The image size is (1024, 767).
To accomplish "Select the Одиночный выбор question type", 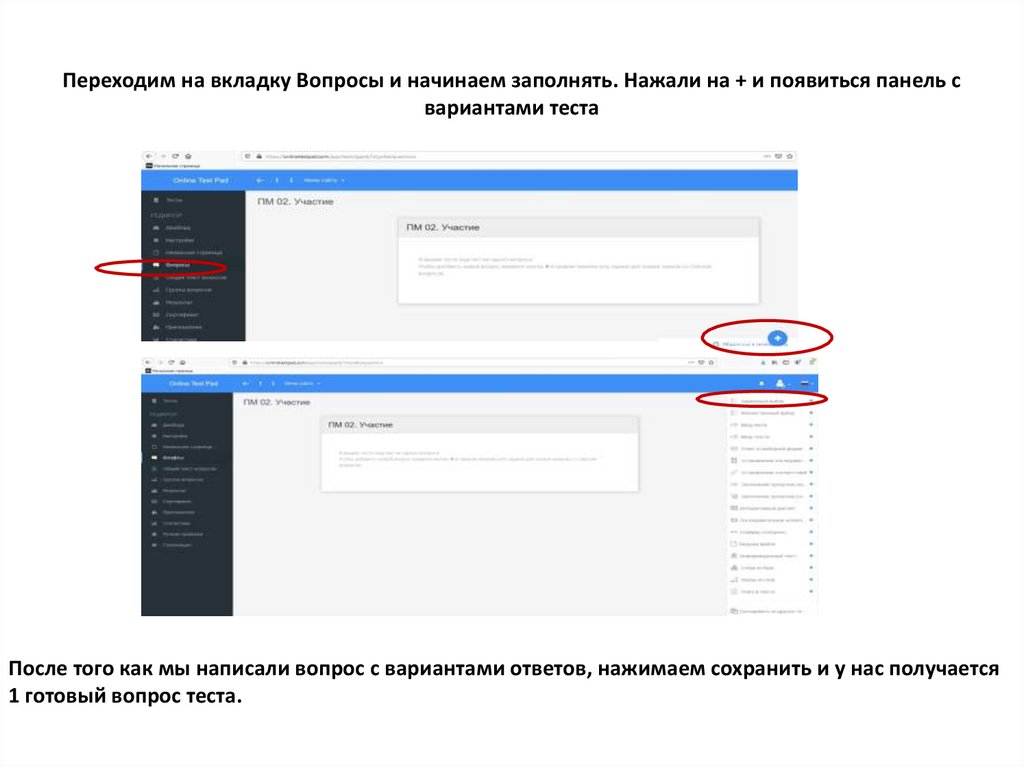I will (771, 401).
